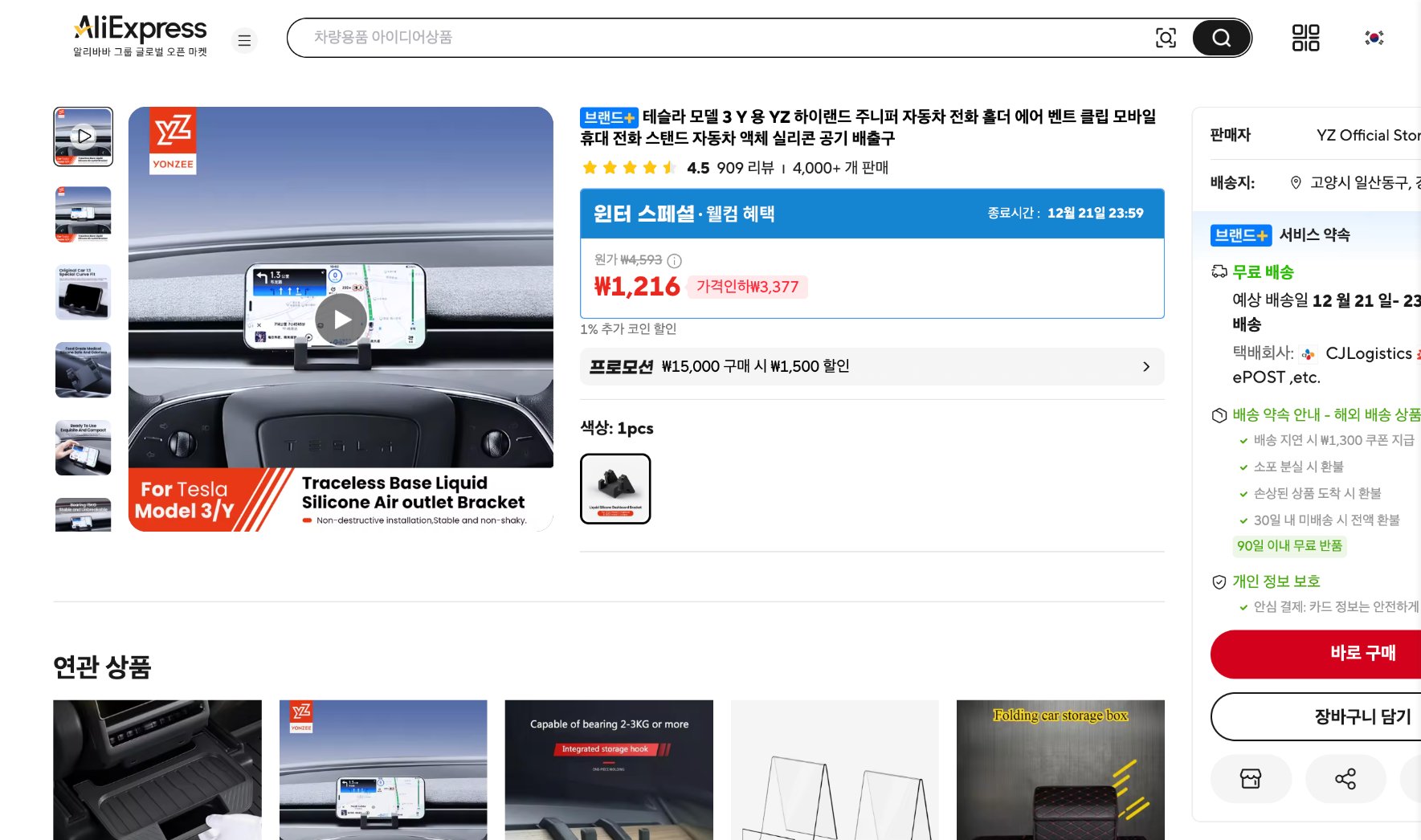Open the Korea language/region settings flag icon
This screenshot has height=840, width=1421.
tap(1375, 38)
